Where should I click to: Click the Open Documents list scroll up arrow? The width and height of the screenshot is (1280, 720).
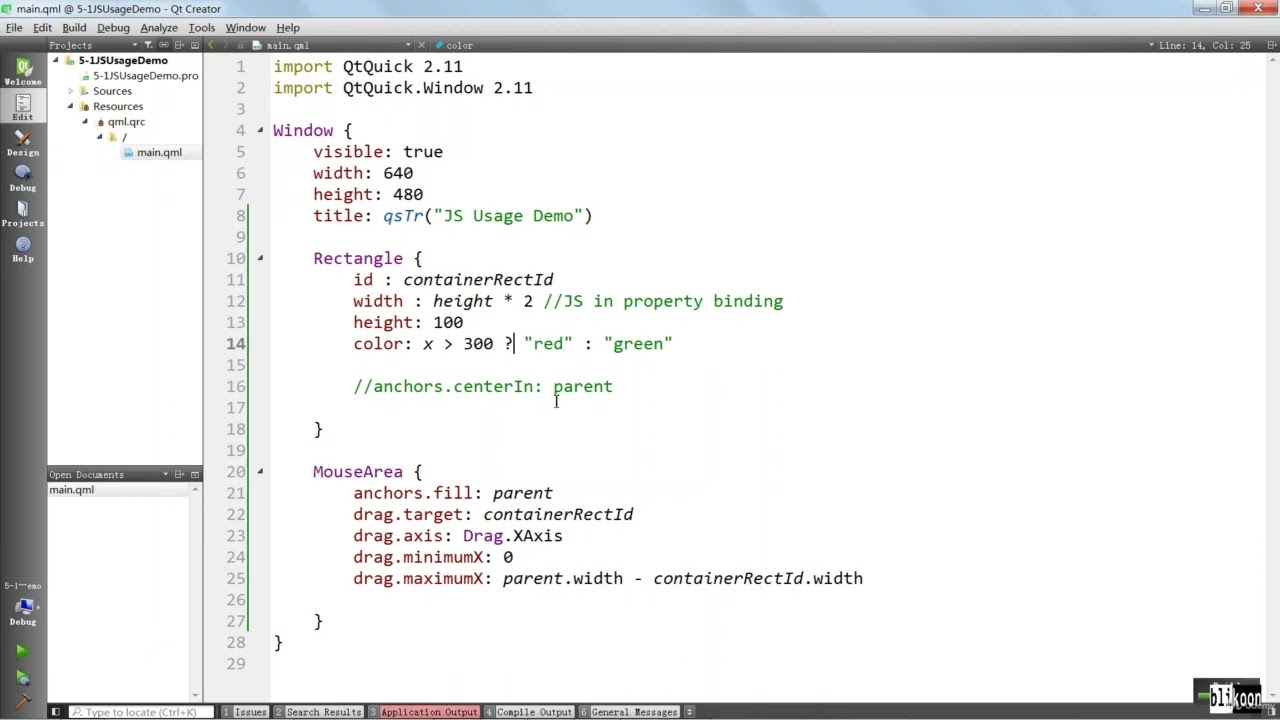[196, 490]
